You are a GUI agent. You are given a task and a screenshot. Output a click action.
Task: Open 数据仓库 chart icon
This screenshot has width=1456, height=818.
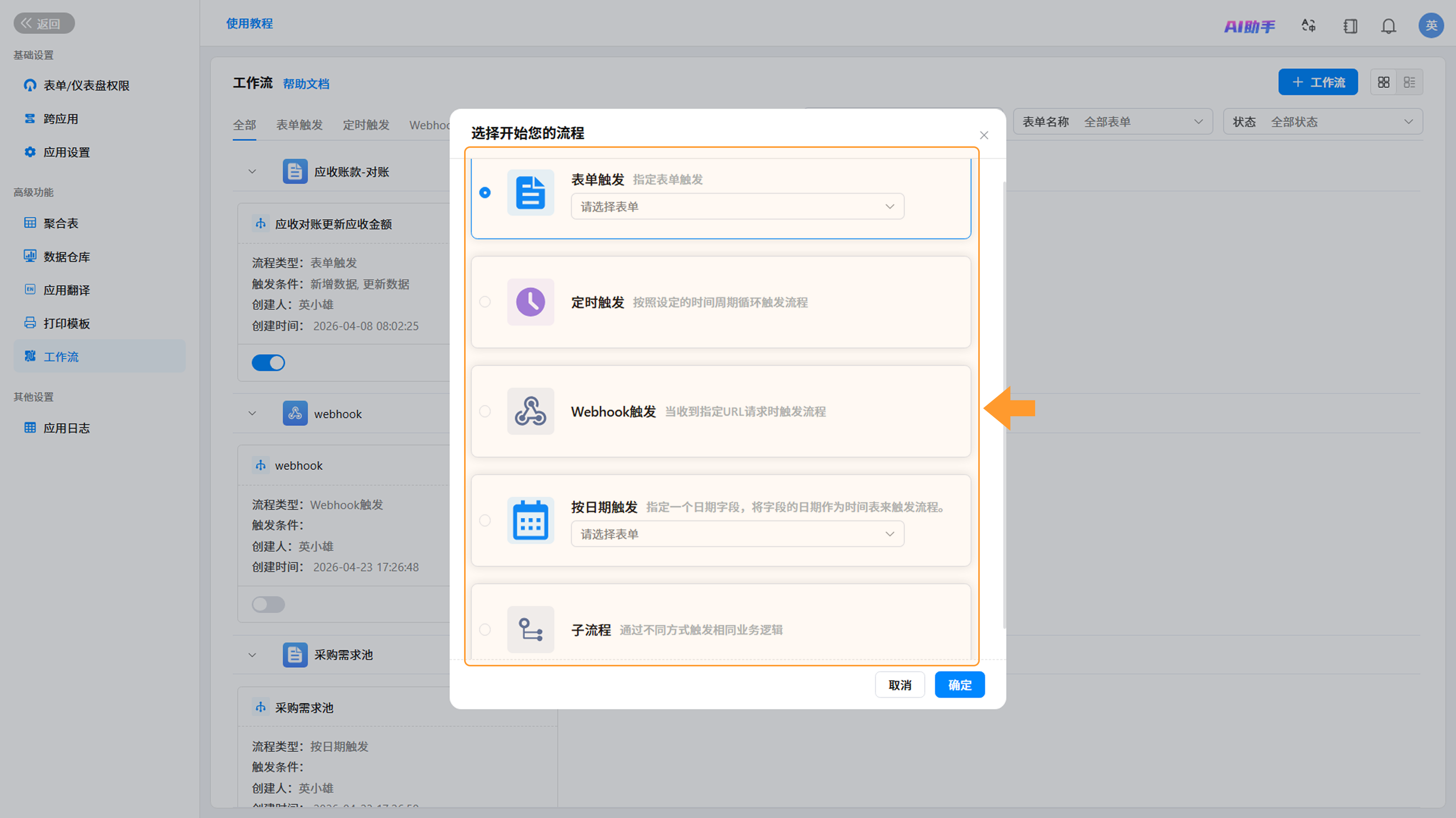[30, 256]
